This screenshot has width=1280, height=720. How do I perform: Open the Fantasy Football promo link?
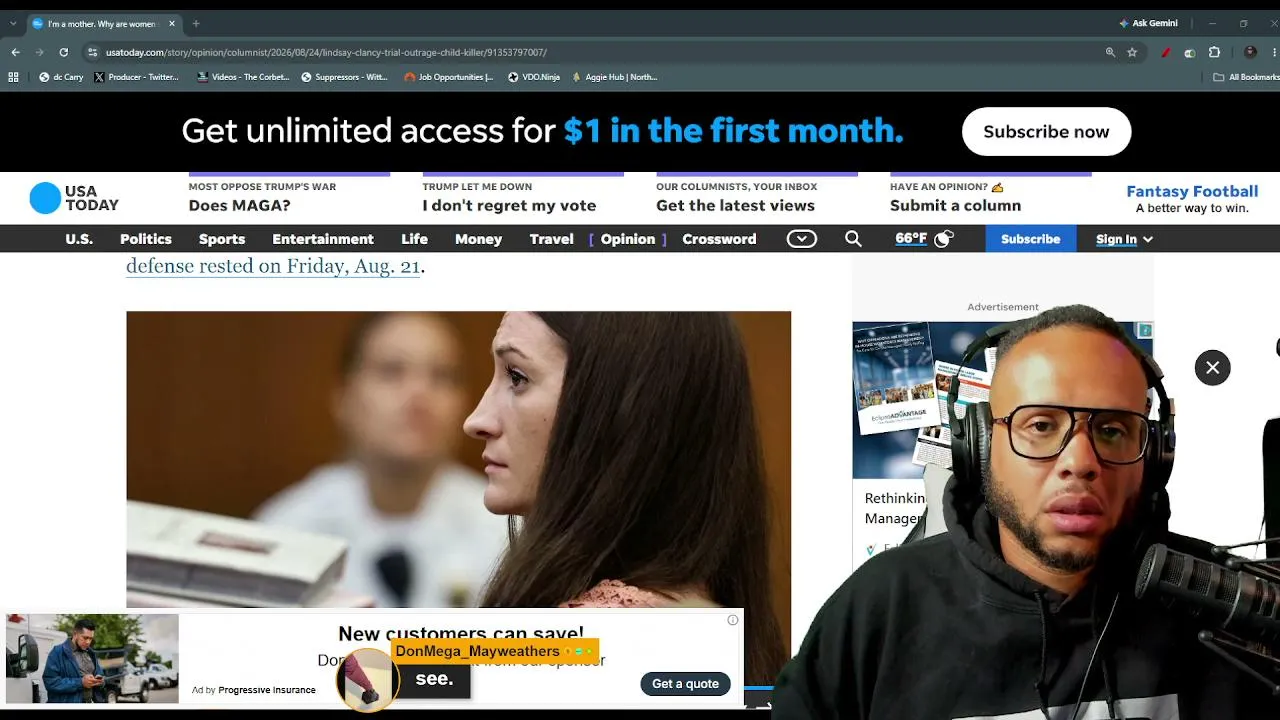point(1192,198)
